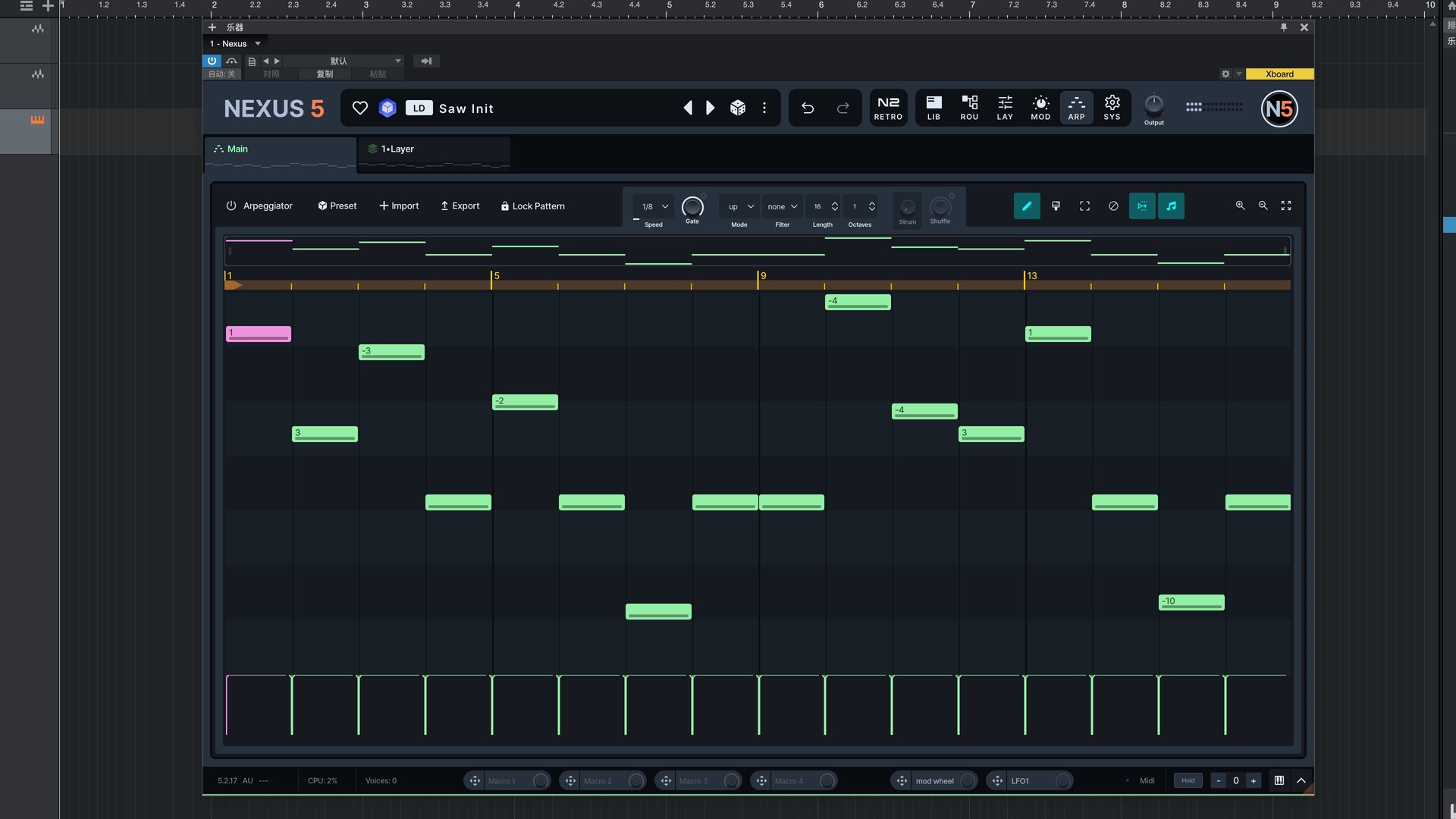This screenshot has height=819, width=1456.
Task: Click the blue cube preset icon
Action: coord(388,108)
